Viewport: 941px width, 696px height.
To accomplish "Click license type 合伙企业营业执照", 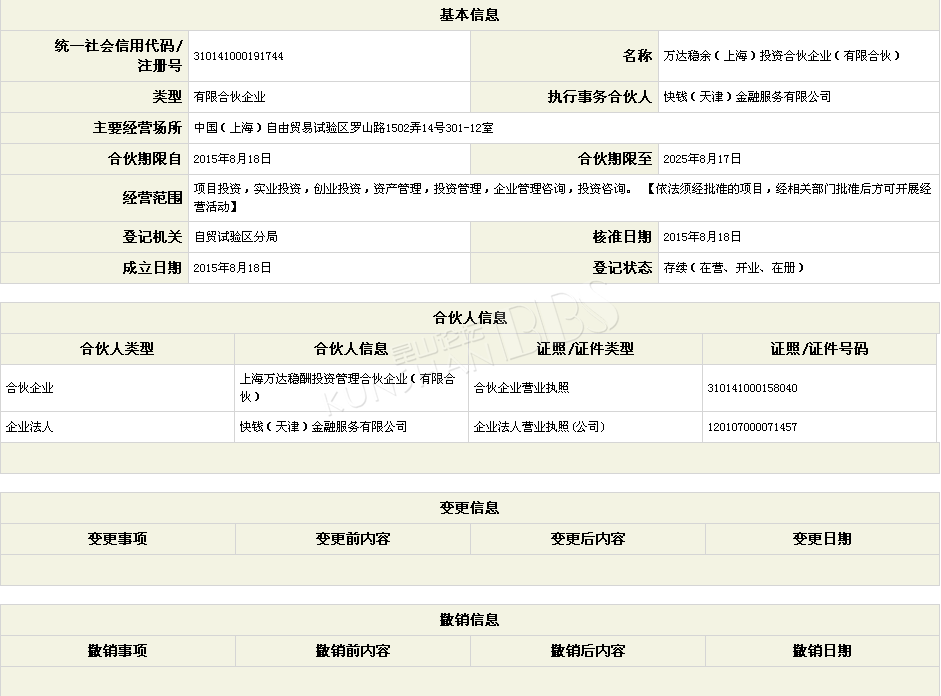I will coord(521,388).
